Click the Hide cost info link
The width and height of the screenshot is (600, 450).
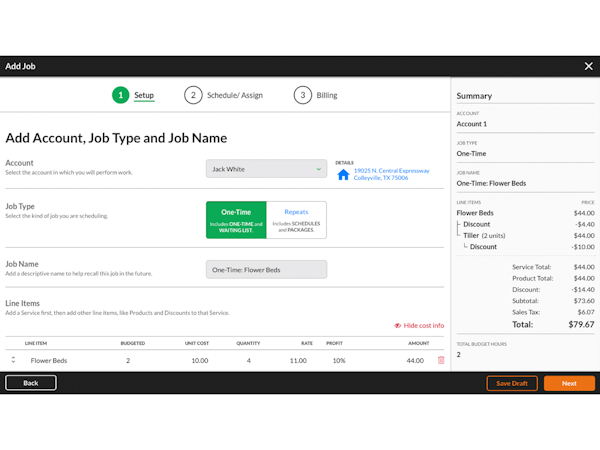419,326
